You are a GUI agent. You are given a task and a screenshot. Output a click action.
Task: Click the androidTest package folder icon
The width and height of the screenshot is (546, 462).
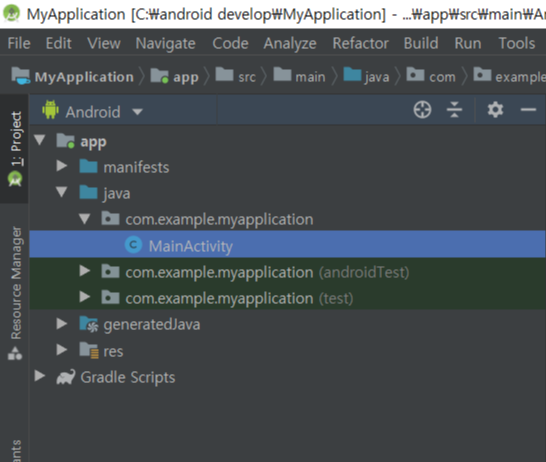tap(110, 271)
